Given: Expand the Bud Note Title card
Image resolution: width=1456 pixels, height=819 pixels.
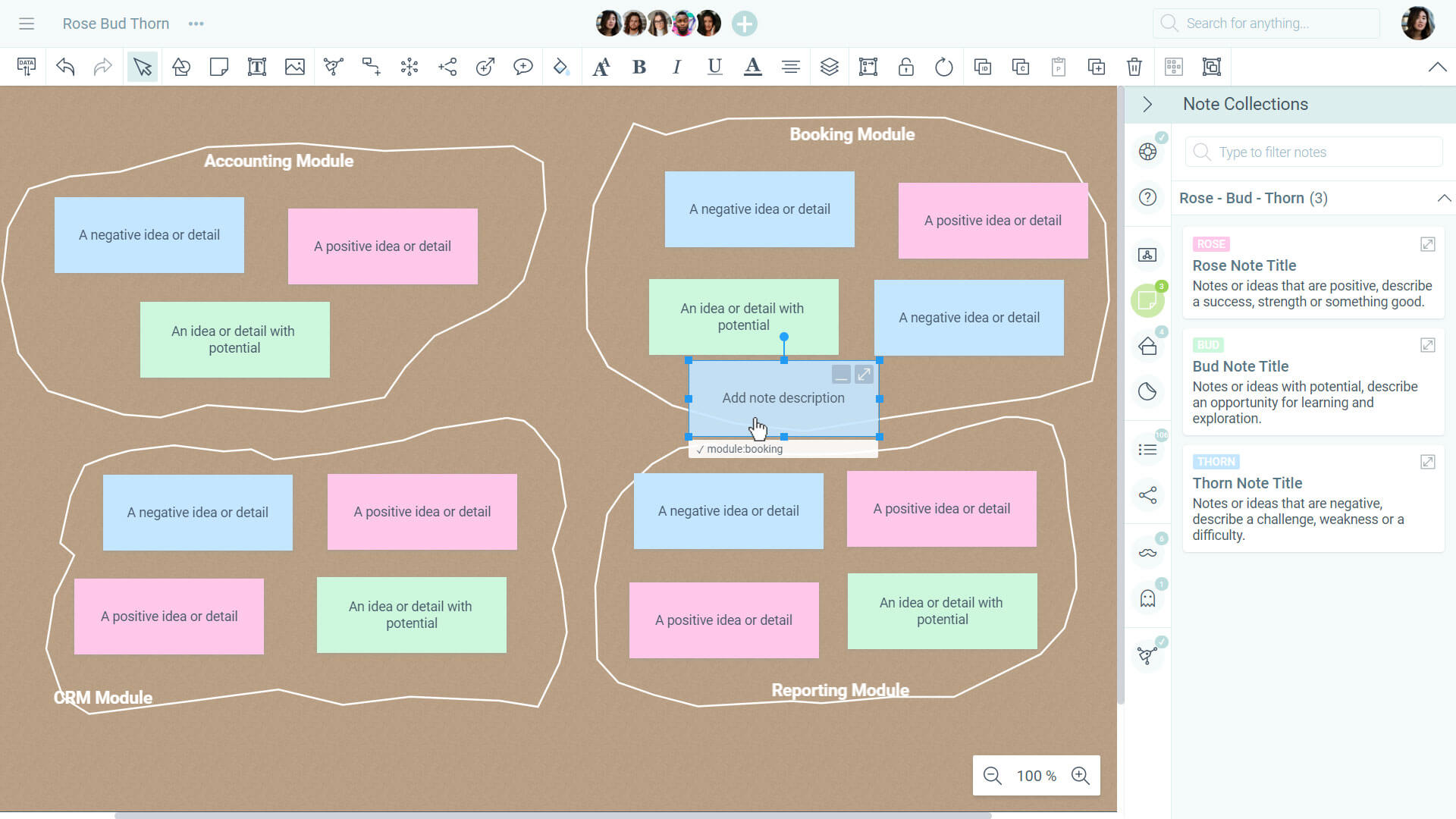Looking at the screenshot, I should [x=1427, y=345].
